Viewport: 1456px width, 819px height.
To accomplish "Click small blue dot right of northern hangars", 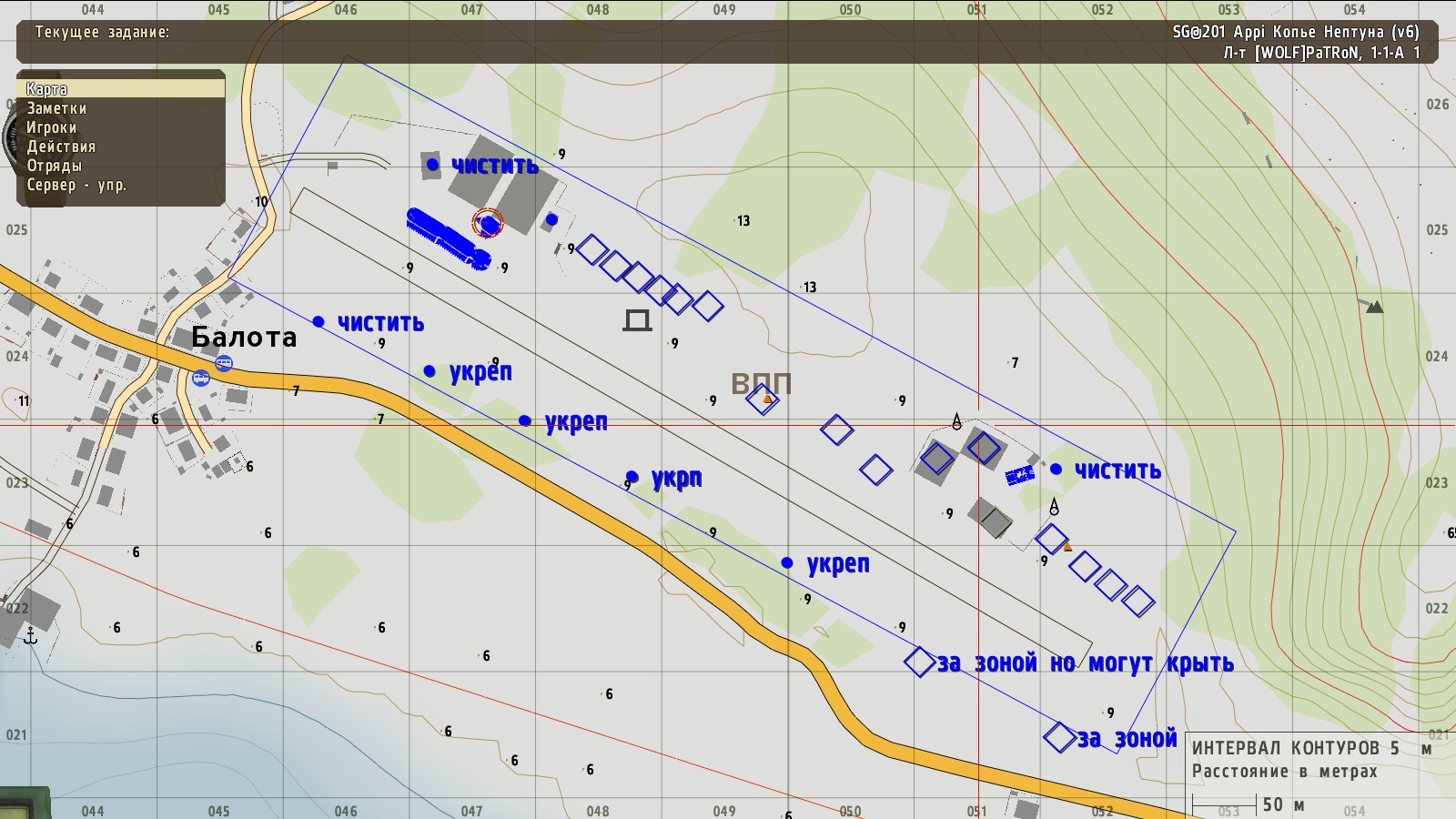I will tap(551, 219).
